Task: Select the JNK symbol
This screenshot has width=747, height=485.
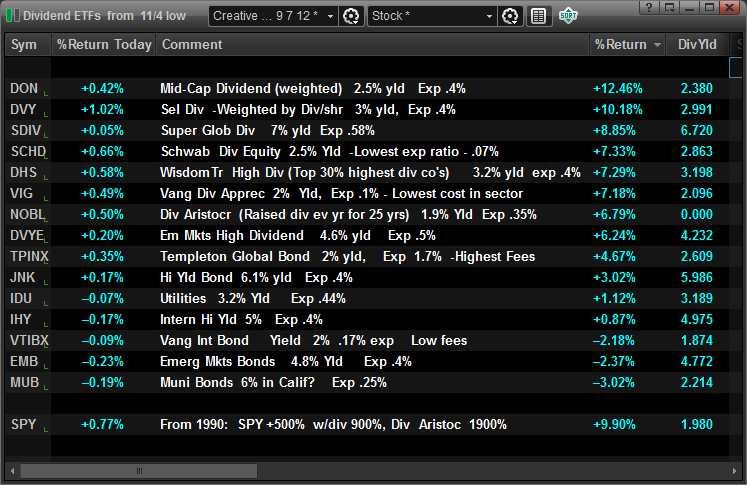Action: 22,277
